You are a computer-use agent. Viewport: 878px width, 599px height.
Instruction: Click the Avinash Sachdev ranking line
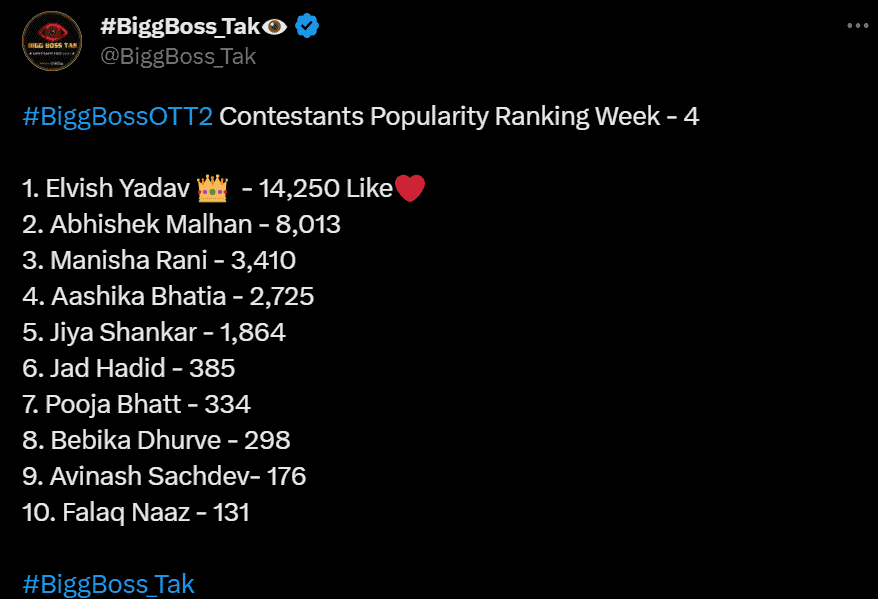164,477
